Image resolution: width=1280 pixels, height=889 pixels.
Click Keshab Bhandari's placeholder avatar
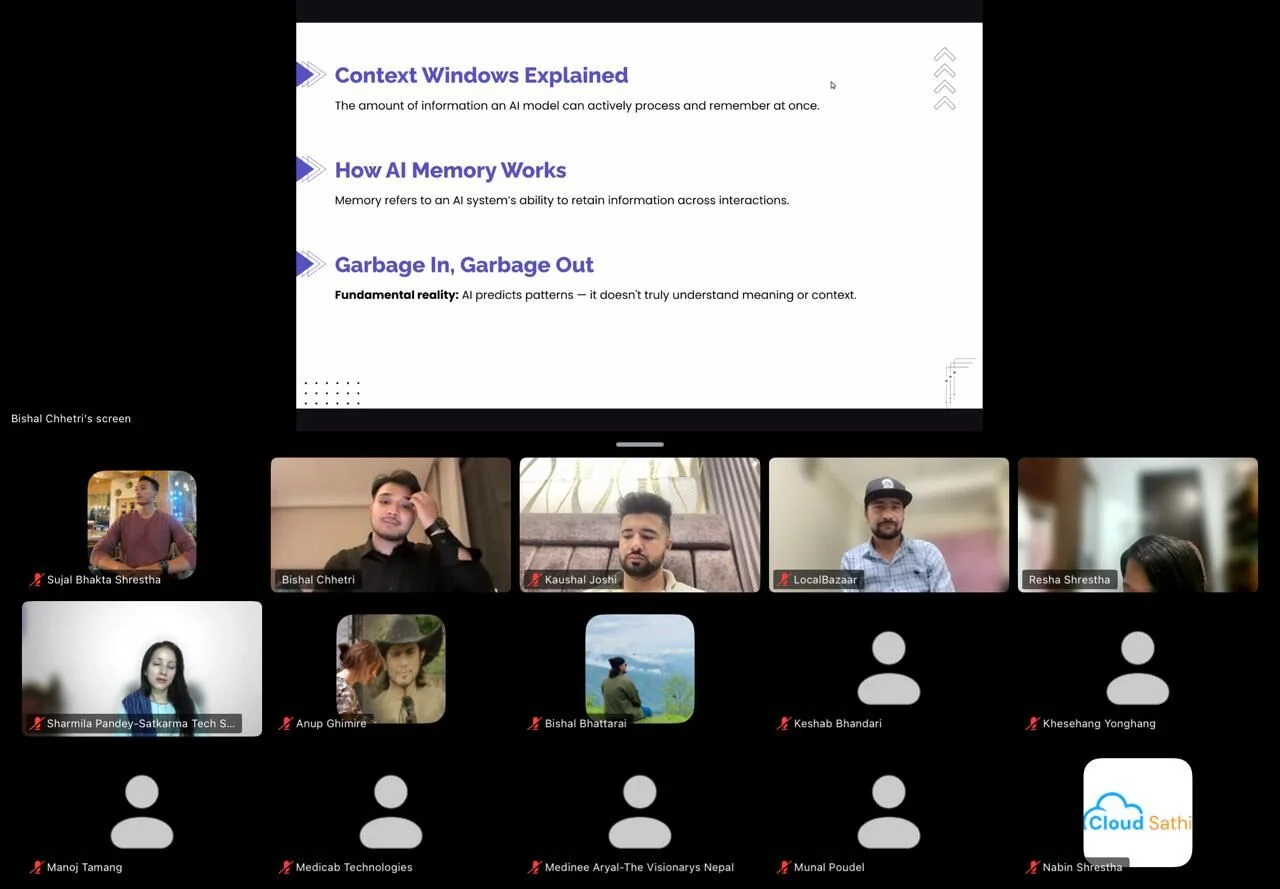889,669
